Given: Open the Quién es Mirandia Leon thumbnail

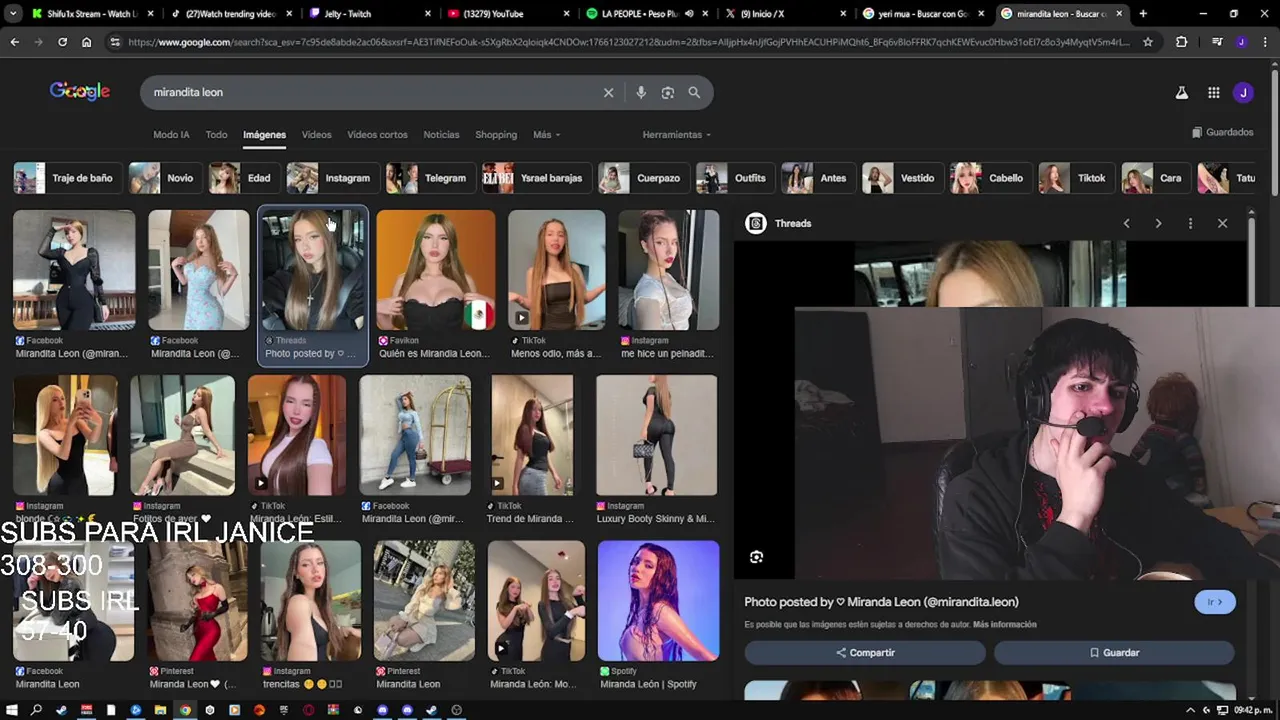Looking at the screenshot, I should pyautogui.click(x=435, y=270).
